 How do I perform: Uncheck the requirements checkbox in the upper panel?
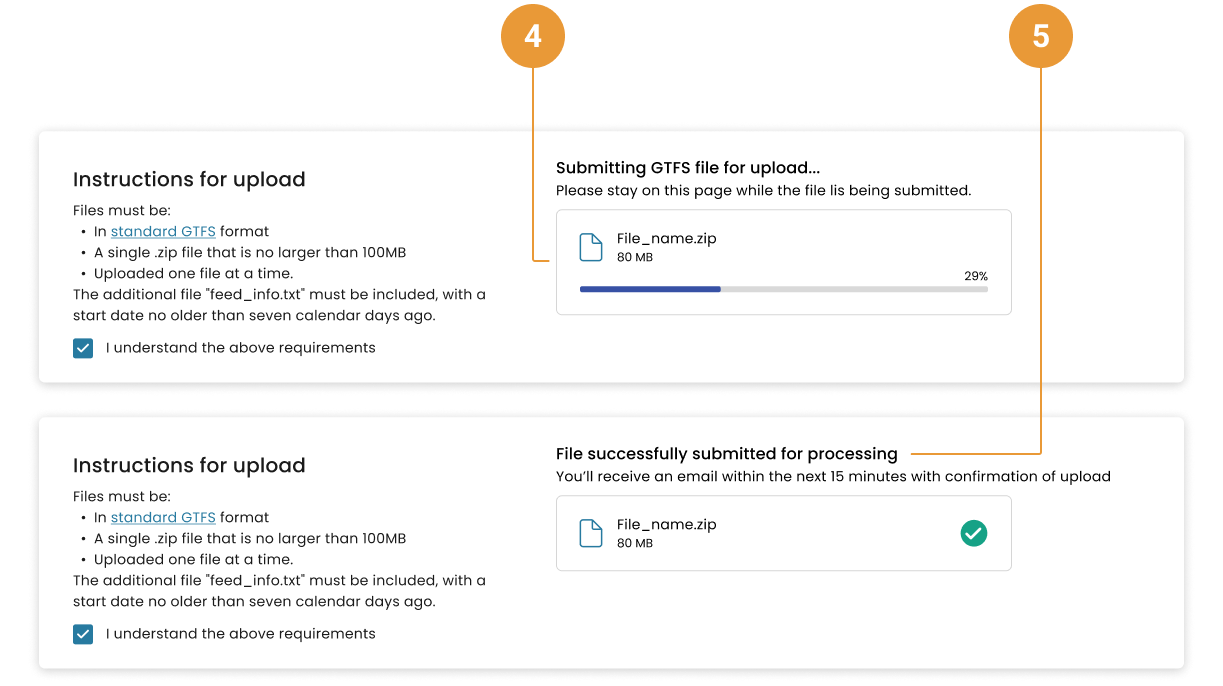83,348
